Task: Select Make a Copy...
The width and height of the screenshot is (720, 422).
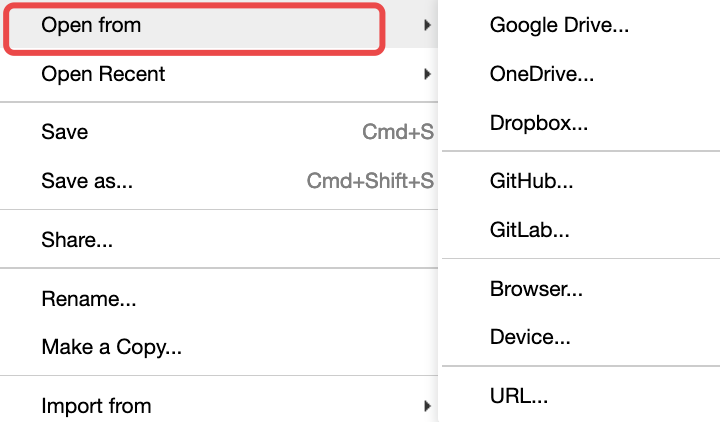Action: coord(111,348)
